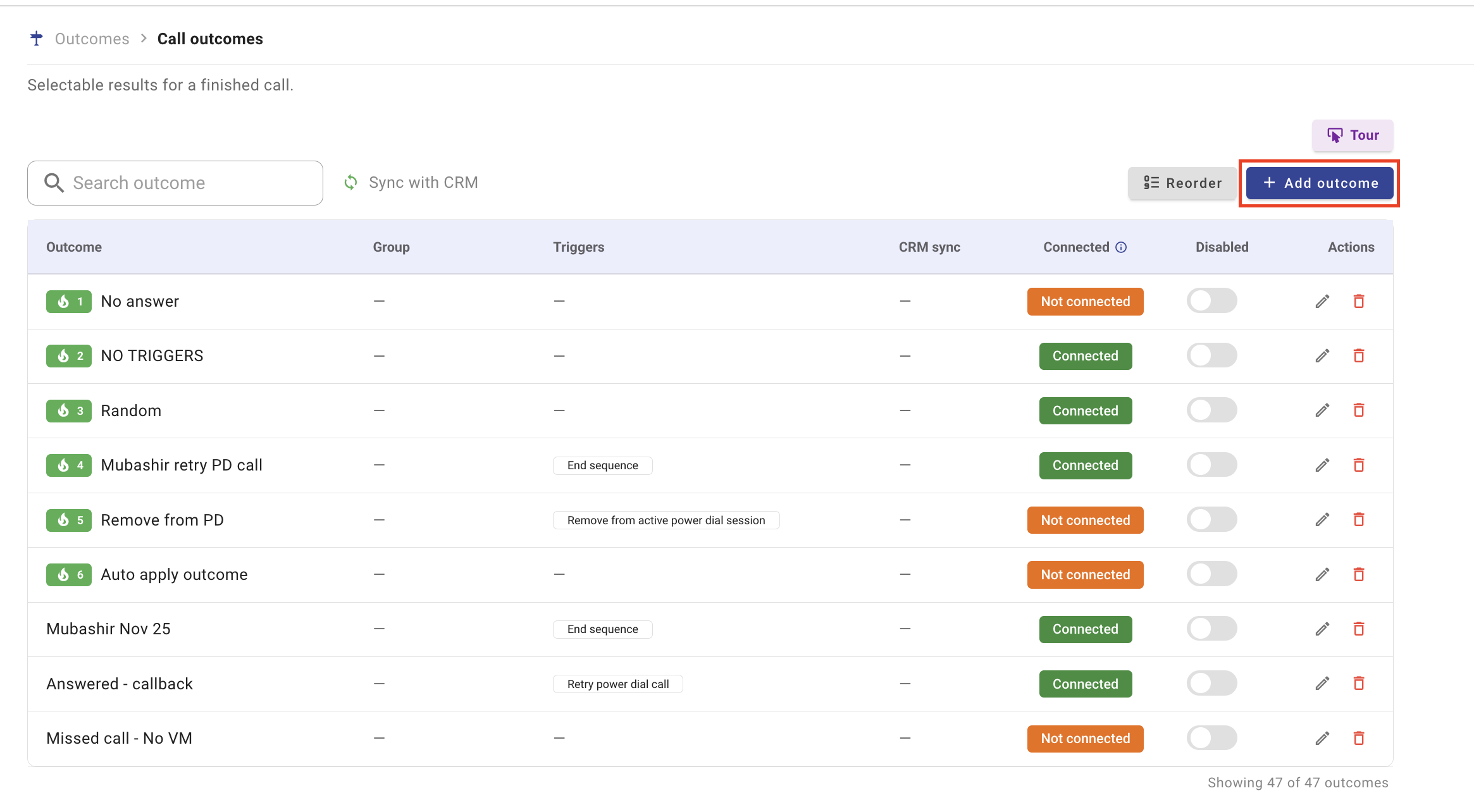Toggle Disabled switch for Auto apply outcome
The width and height of the screenshot is (1474, 812).
pyautogui.click(x=1211, y=574)
